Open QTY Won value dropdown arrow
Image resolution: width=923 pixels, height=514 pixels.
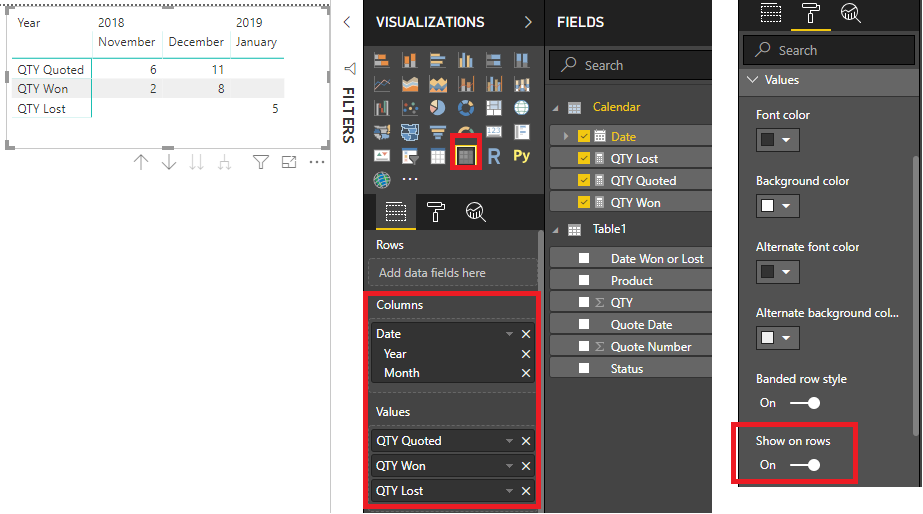point(509,466)
